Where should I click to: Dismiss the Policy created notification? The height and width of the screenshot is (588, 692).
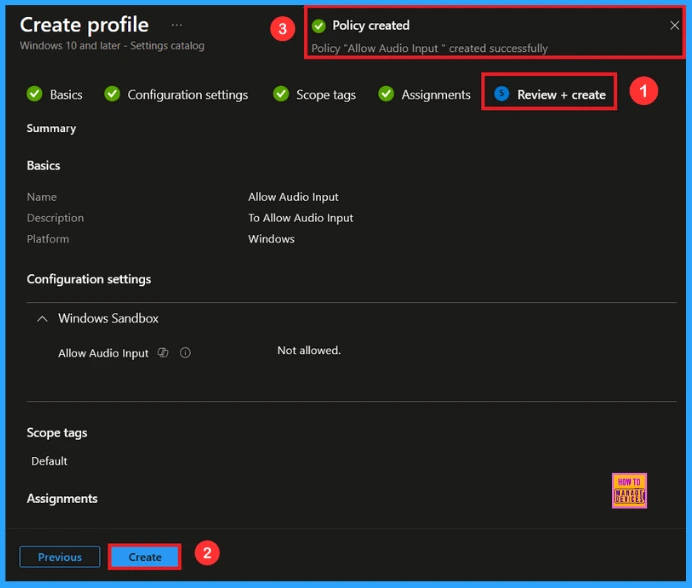click(x=674, y=26)
